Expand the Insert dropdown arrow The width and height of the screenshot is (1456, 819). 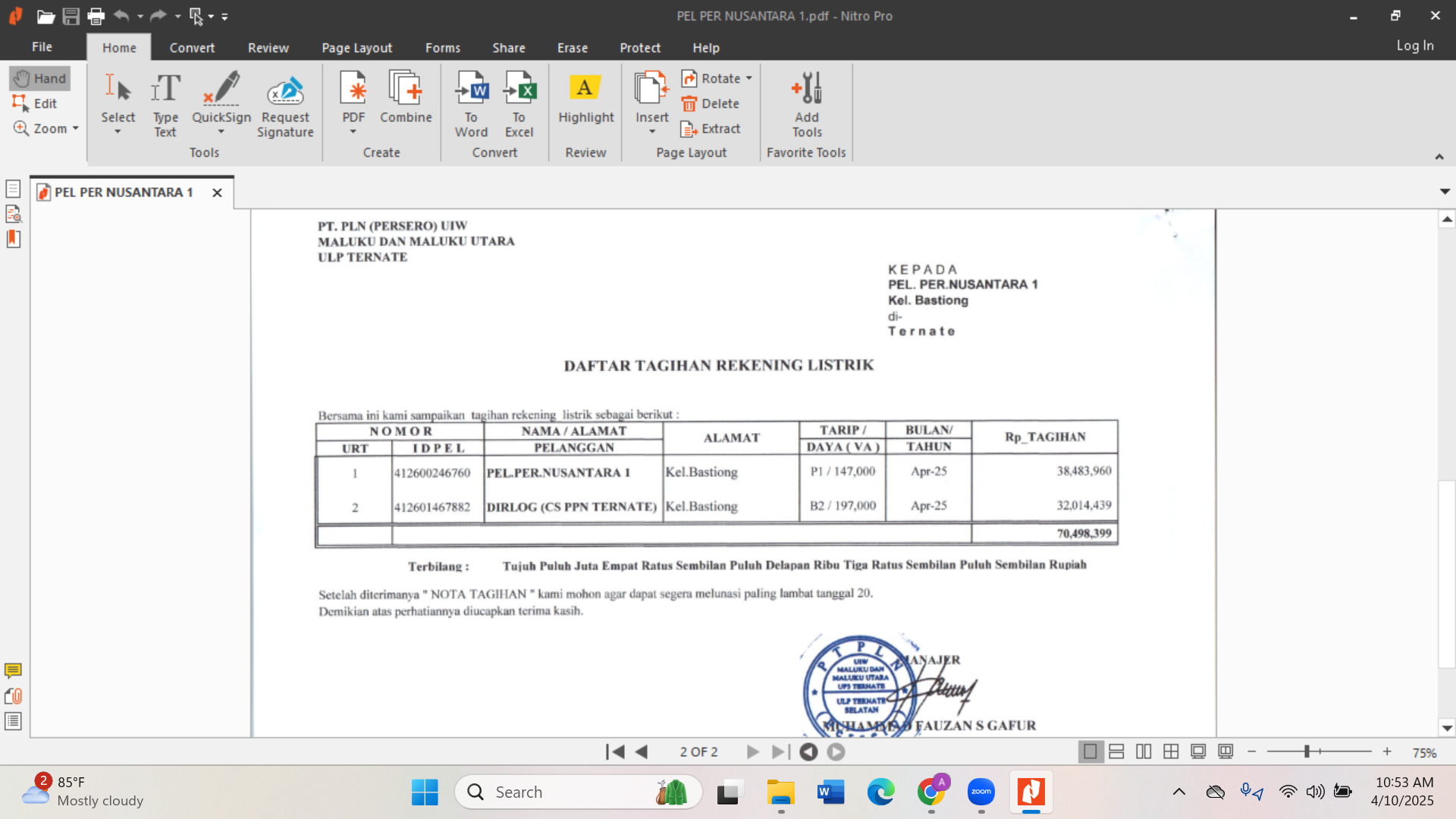coord(652,132)
